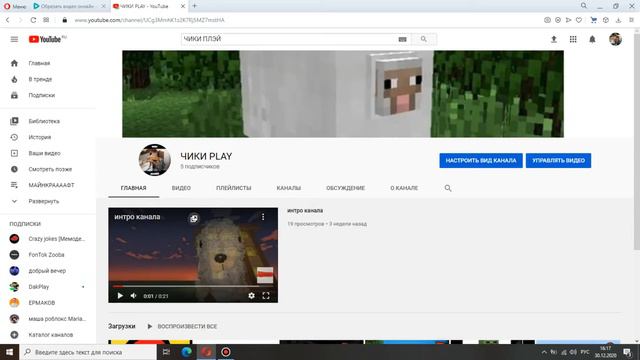Open the on-screen keyboard in search box

point(402,39)
